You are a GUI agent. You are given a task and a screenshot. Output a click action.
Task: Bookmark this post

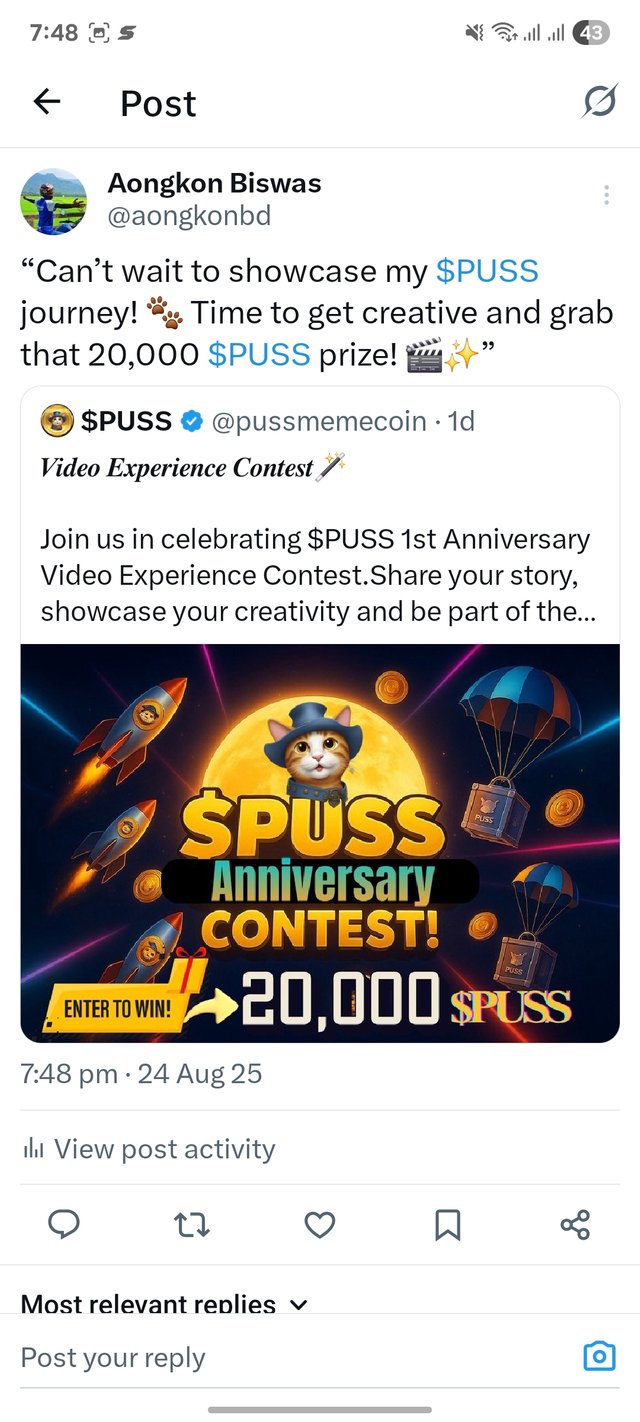pyautogui.click(x=447, y=1224)
